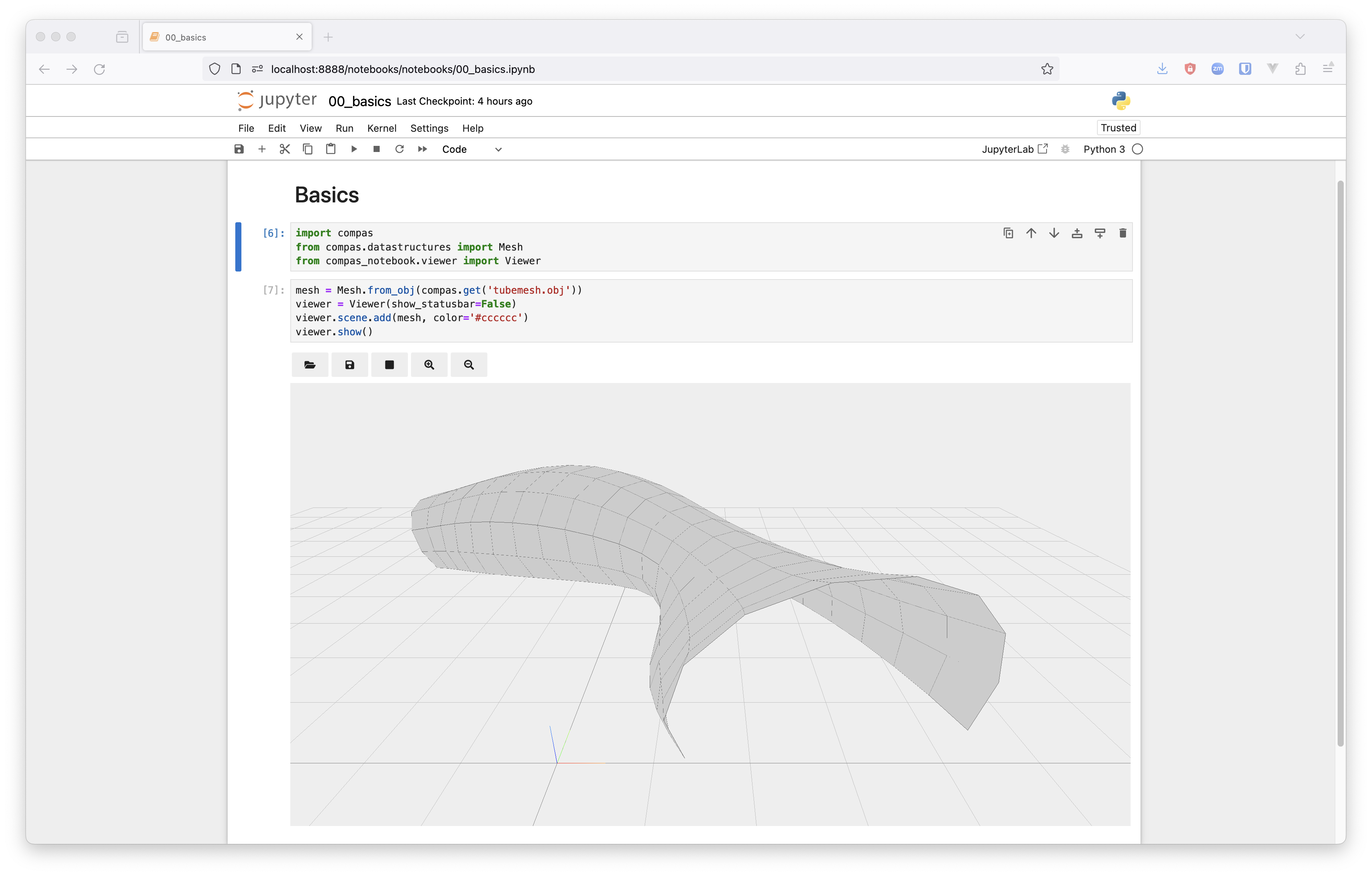Move the cell up with arrow icon
Viewport: 1372px width, 876px height.
pyautogui.click(x=1031, y=233)
